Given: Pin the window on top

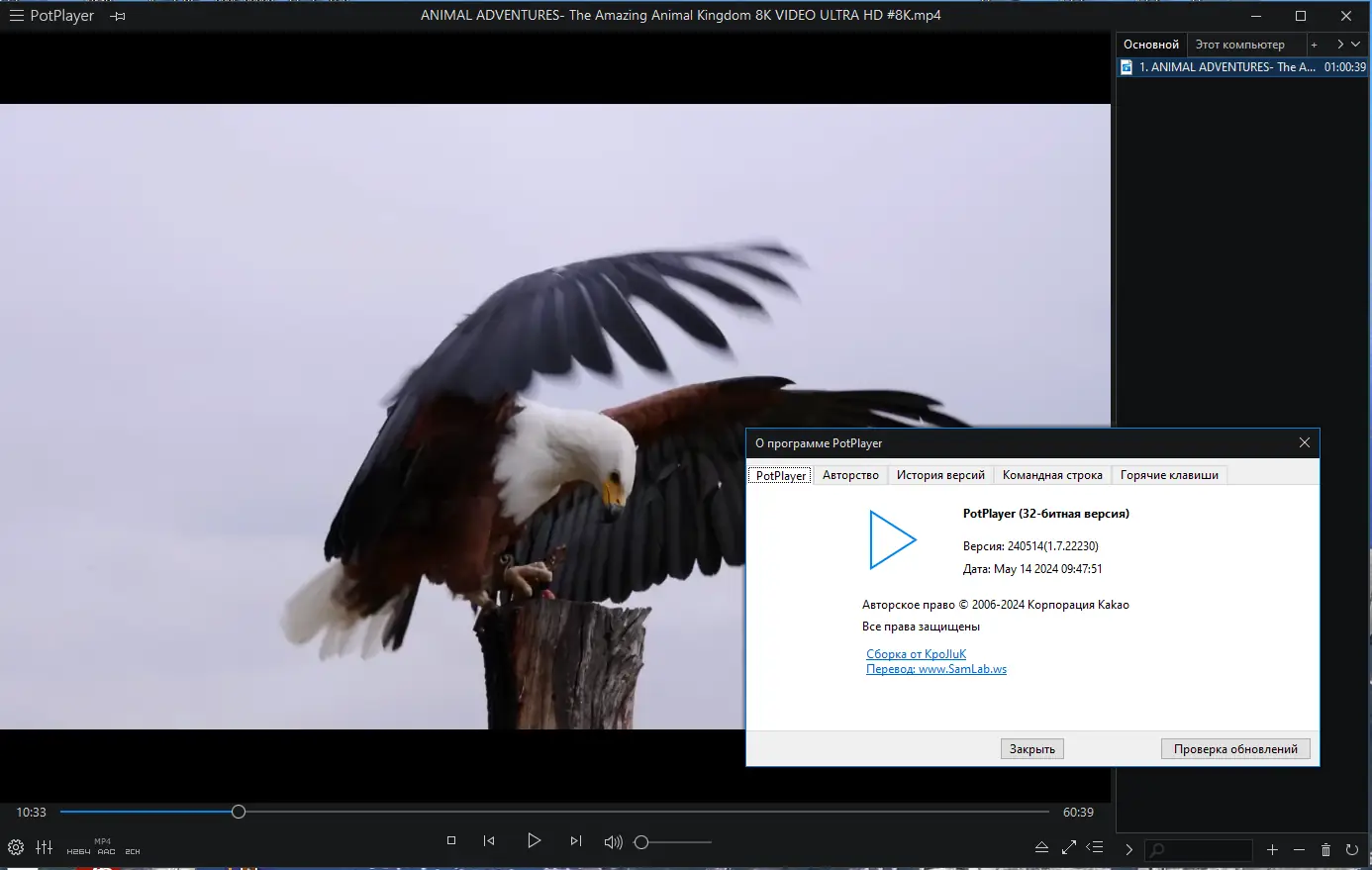Looking at the screenshot, I should [118, 17].
